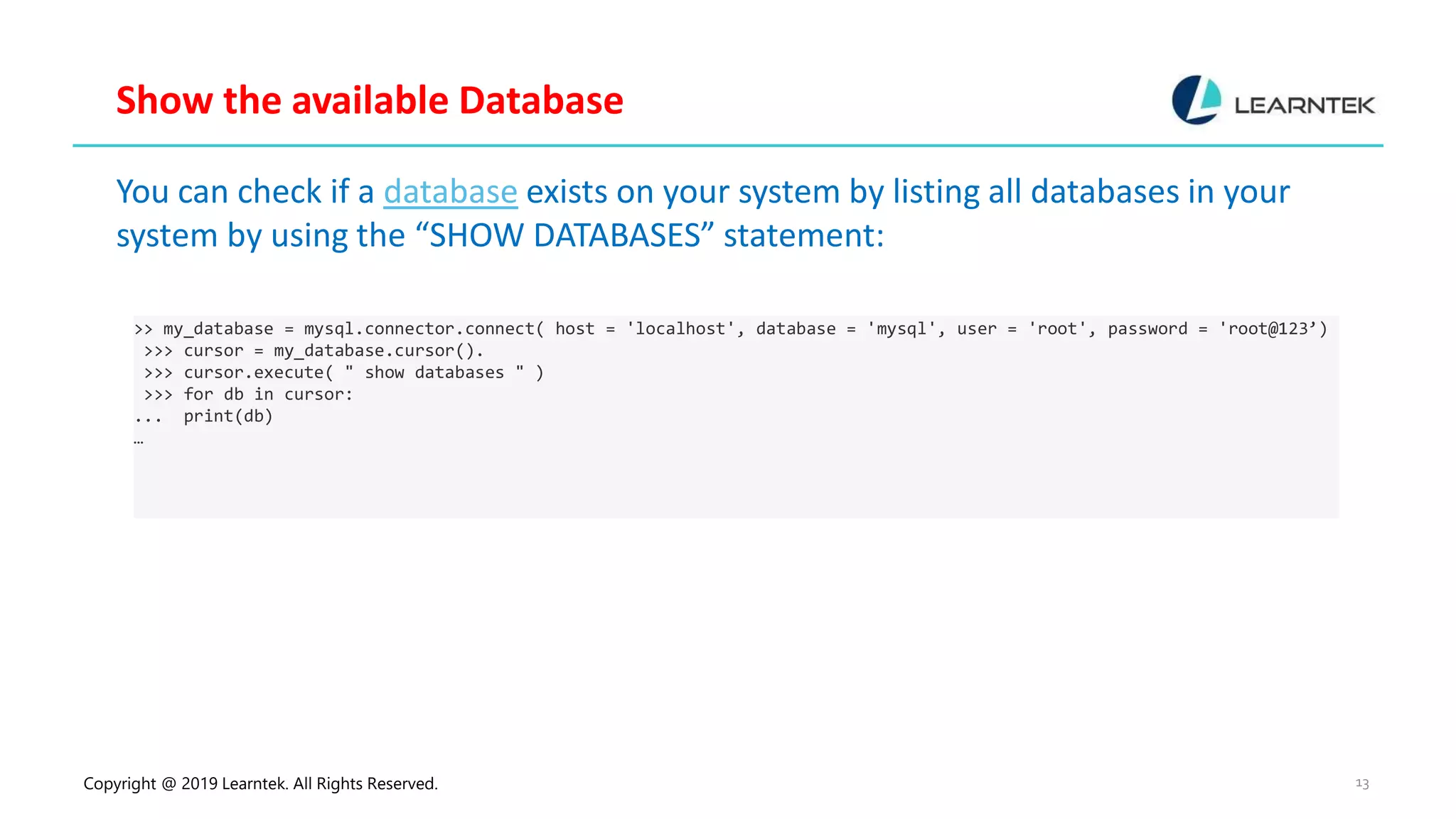Click the 'Show the available Database' title
Screen dimensions: 1456x819
coord(370,100)
